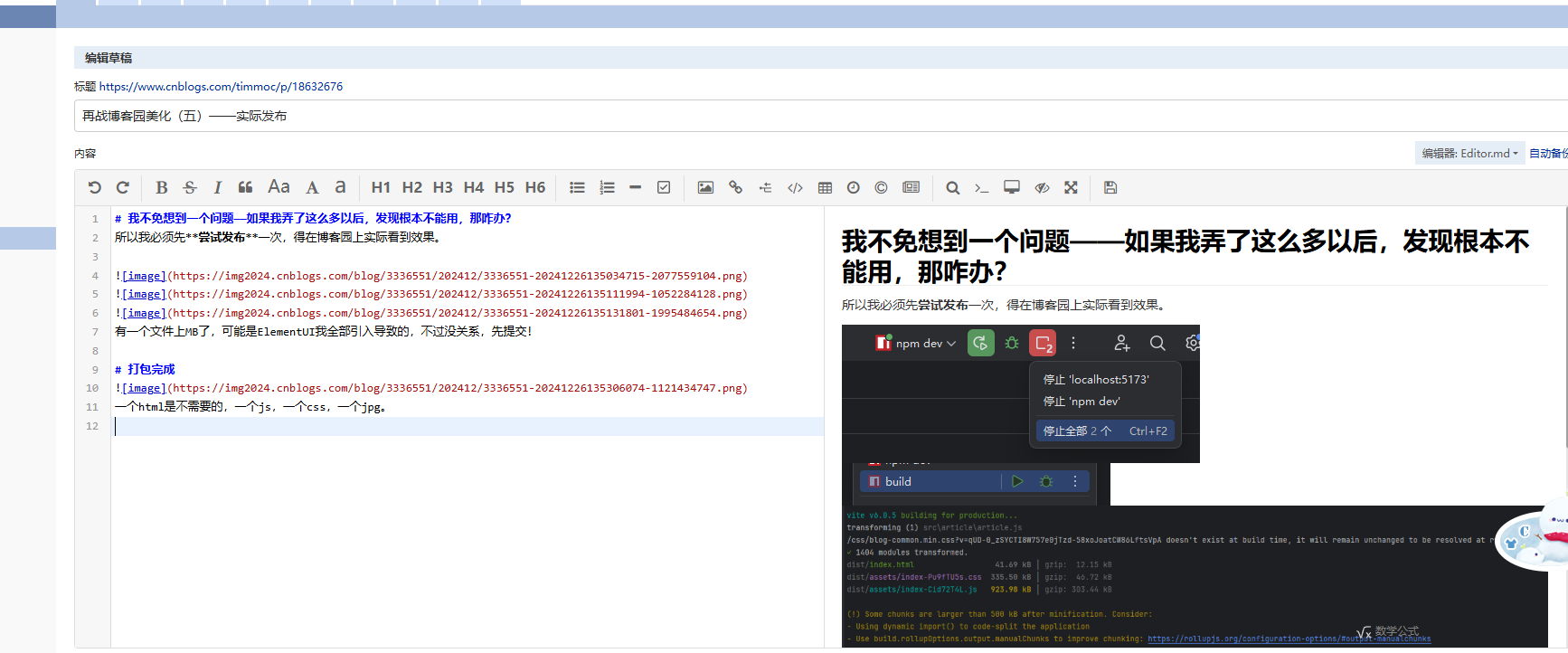
Task: Insert inline code with </> icon
Action: coord(795,187)
